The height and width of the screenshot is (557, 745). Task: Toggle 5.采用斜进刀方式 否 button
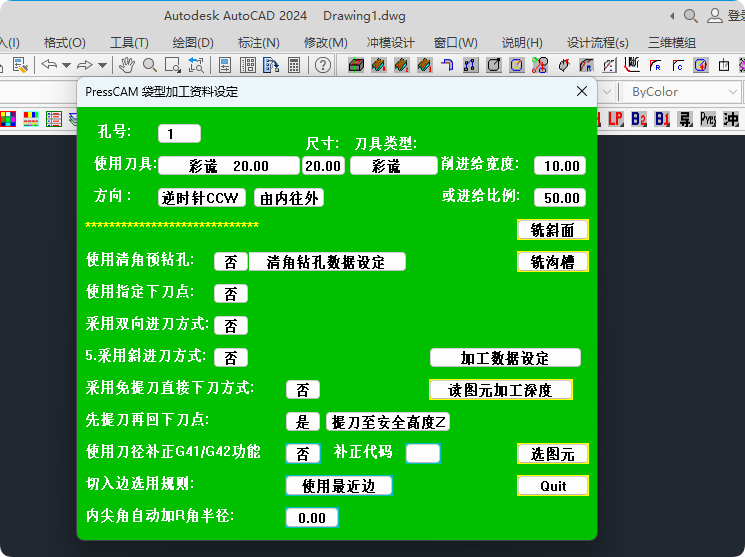click(x=231, y=357)
